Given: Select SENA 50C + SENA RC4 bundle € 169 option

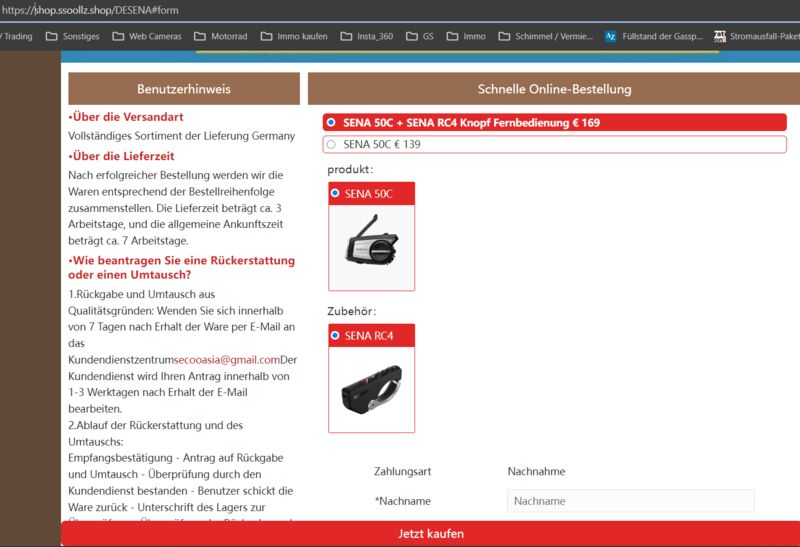Looking at the screenshot, I should [x=555, y=122].
